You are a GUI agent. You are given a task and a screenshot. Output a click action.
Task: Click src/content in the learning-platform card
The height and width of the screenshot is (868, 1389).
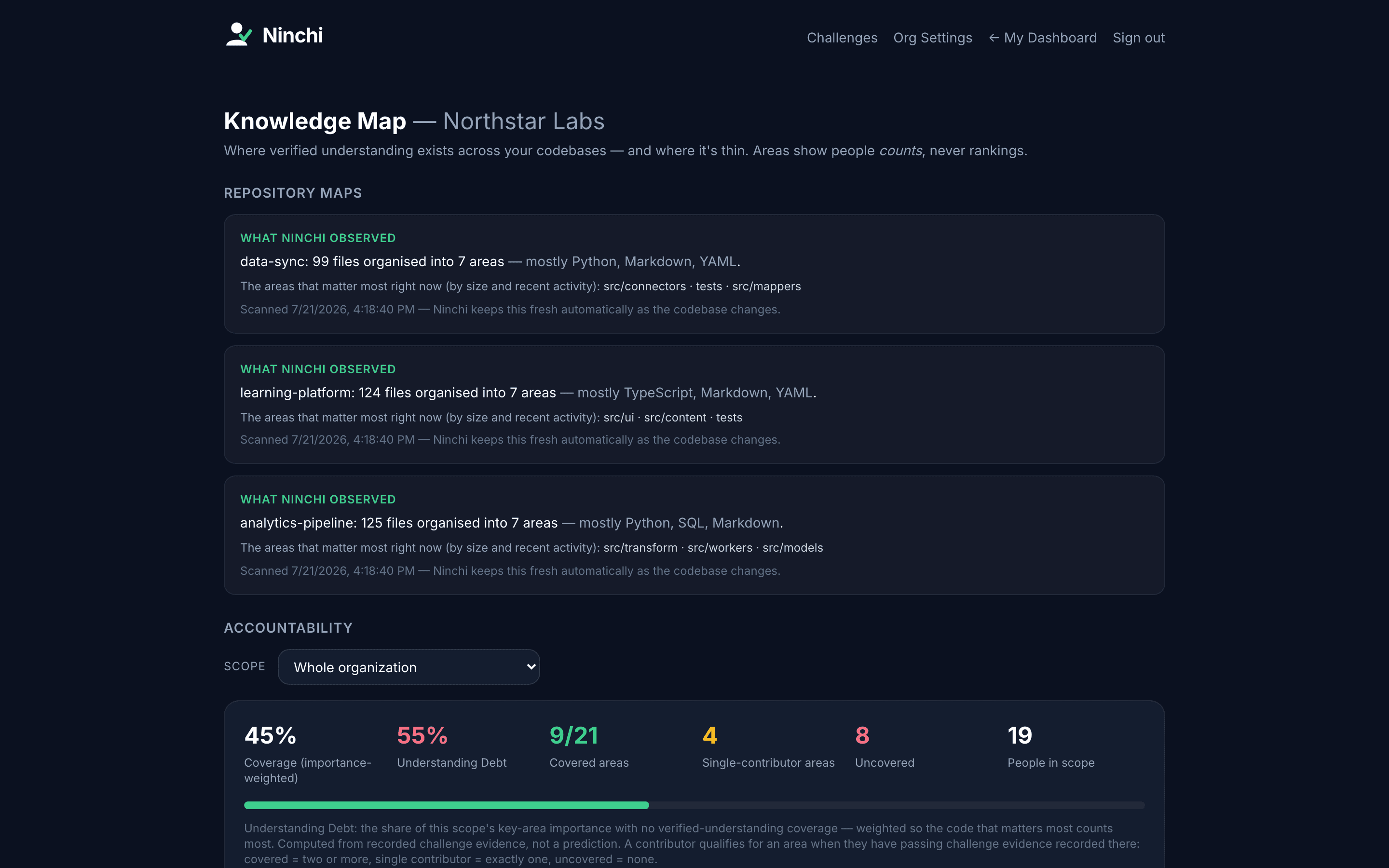(675, 417)
